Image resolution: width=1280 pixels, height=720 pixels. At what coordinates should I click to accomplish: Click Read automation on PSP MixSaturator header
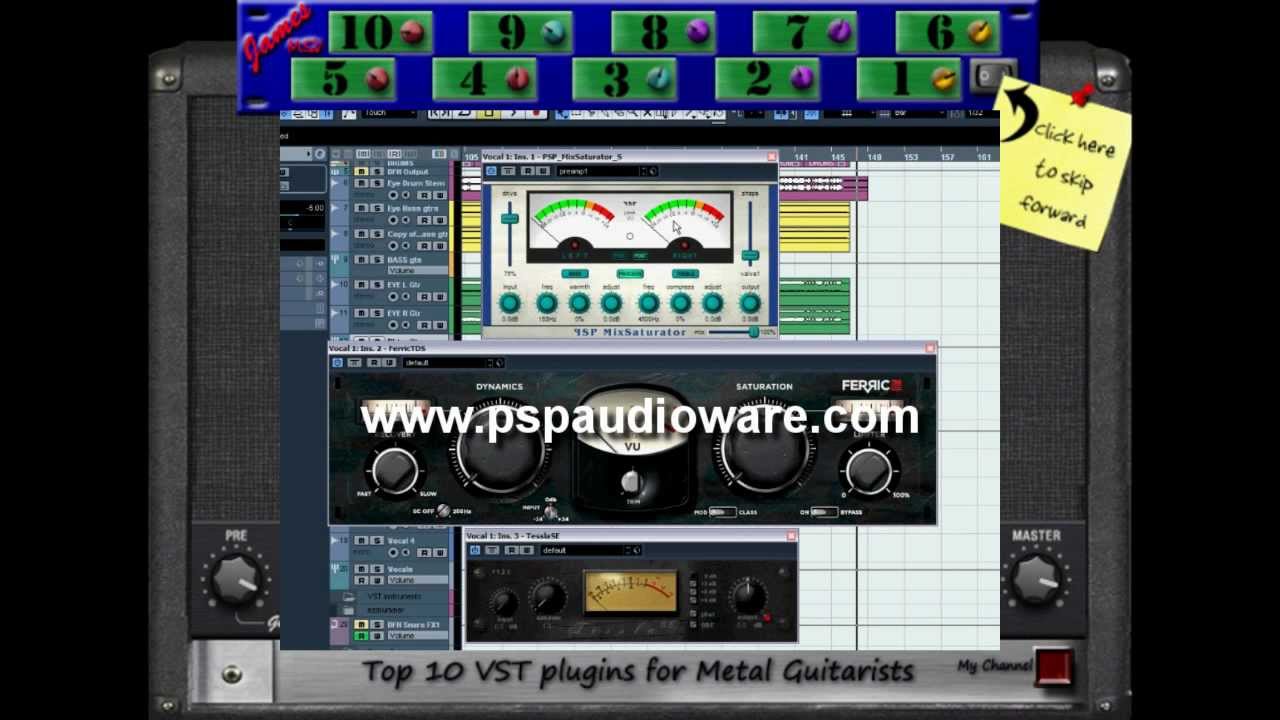pyautogui.click(x=527, y=171)
